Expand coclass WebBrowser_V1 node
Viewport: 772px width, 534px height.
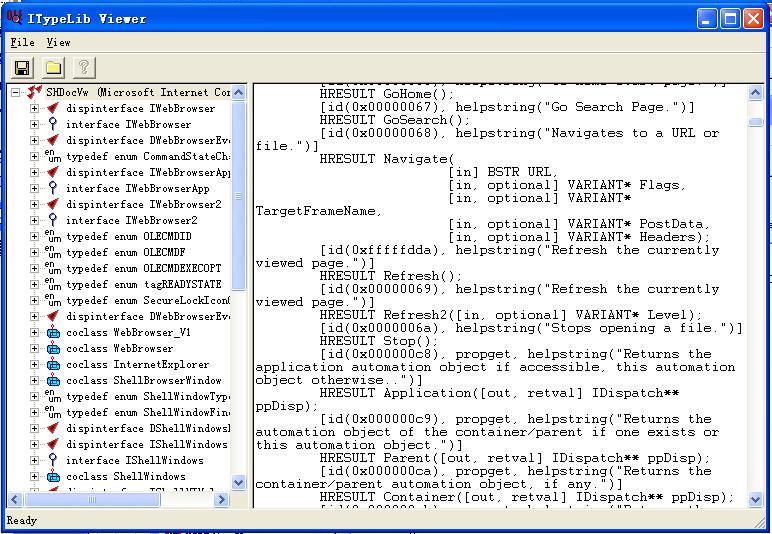(34, 332)
